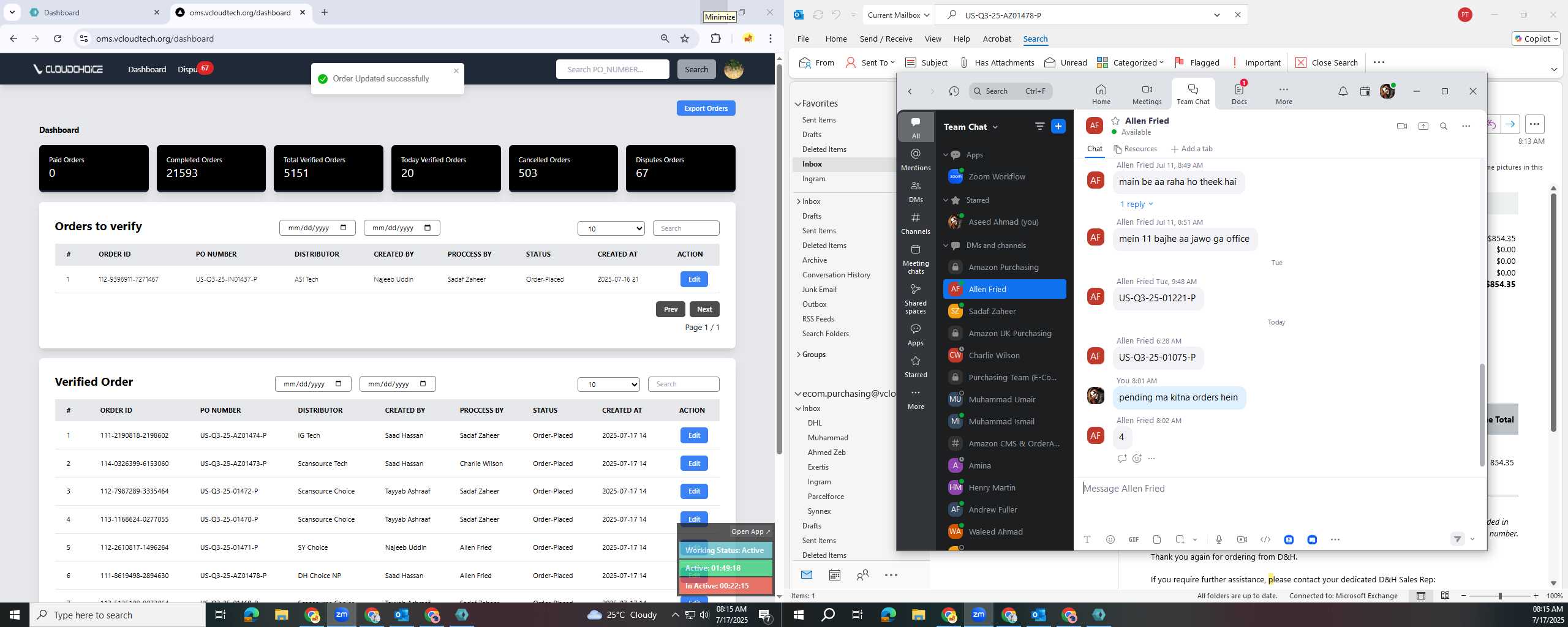Open Current Mailbox scope dropdown
The image size is (1568, 627).
coord(898,15)
